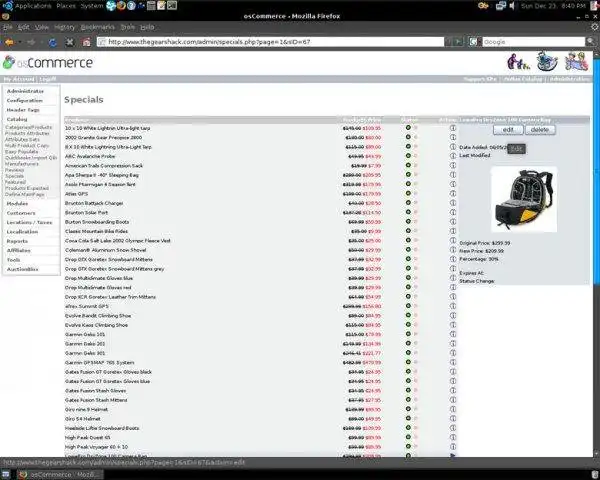
Task: Click info icon for High Peak Quest 65
Action: 453,437
